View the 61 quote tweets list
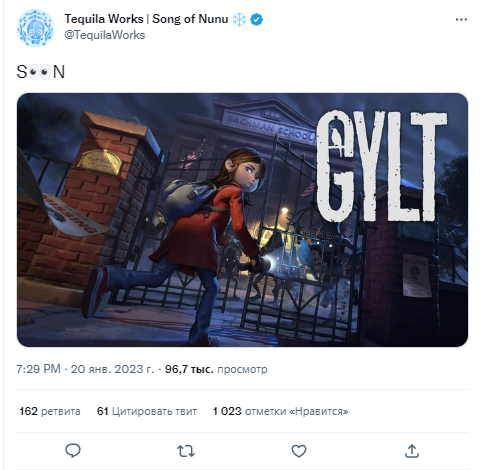Viewport: 481px width, 470px height. (x=147, y=411)
